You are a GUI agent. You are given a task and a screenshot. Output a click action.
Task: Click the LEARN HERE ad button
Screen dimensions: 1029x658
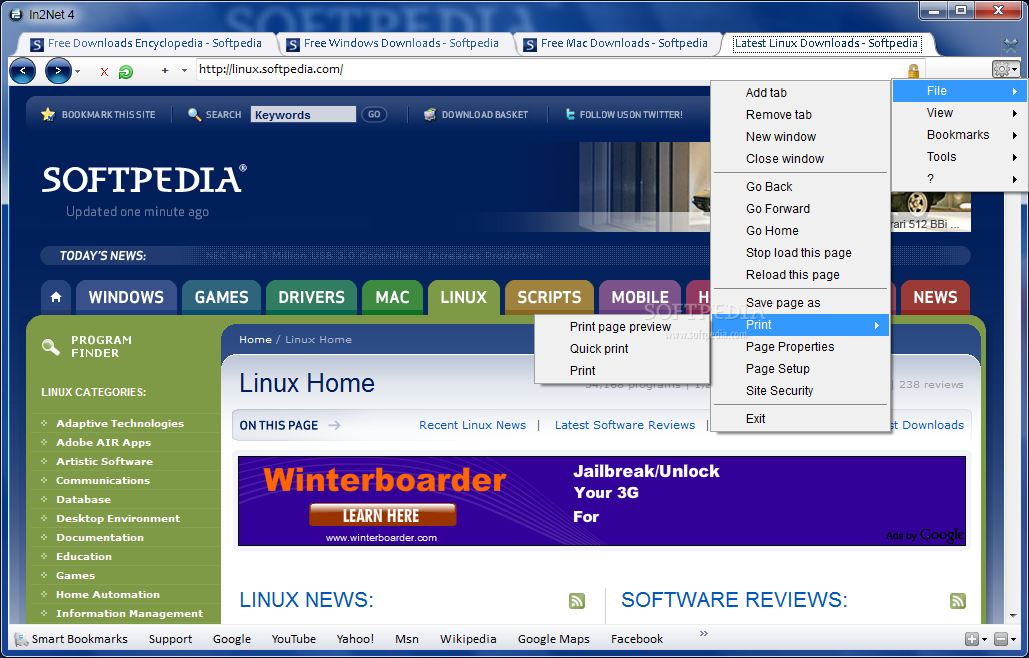click(x=382, y=516)
